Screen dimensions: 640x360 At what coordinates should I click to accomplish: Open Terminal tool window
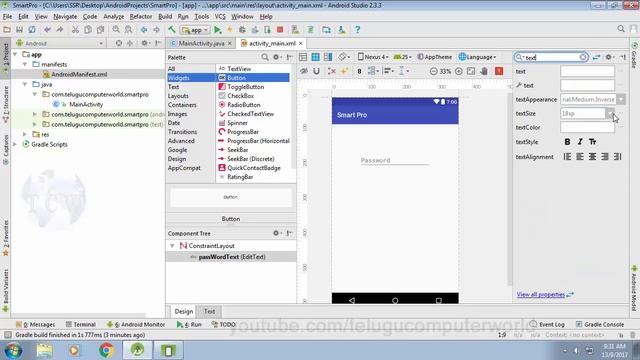coord(80,324)
